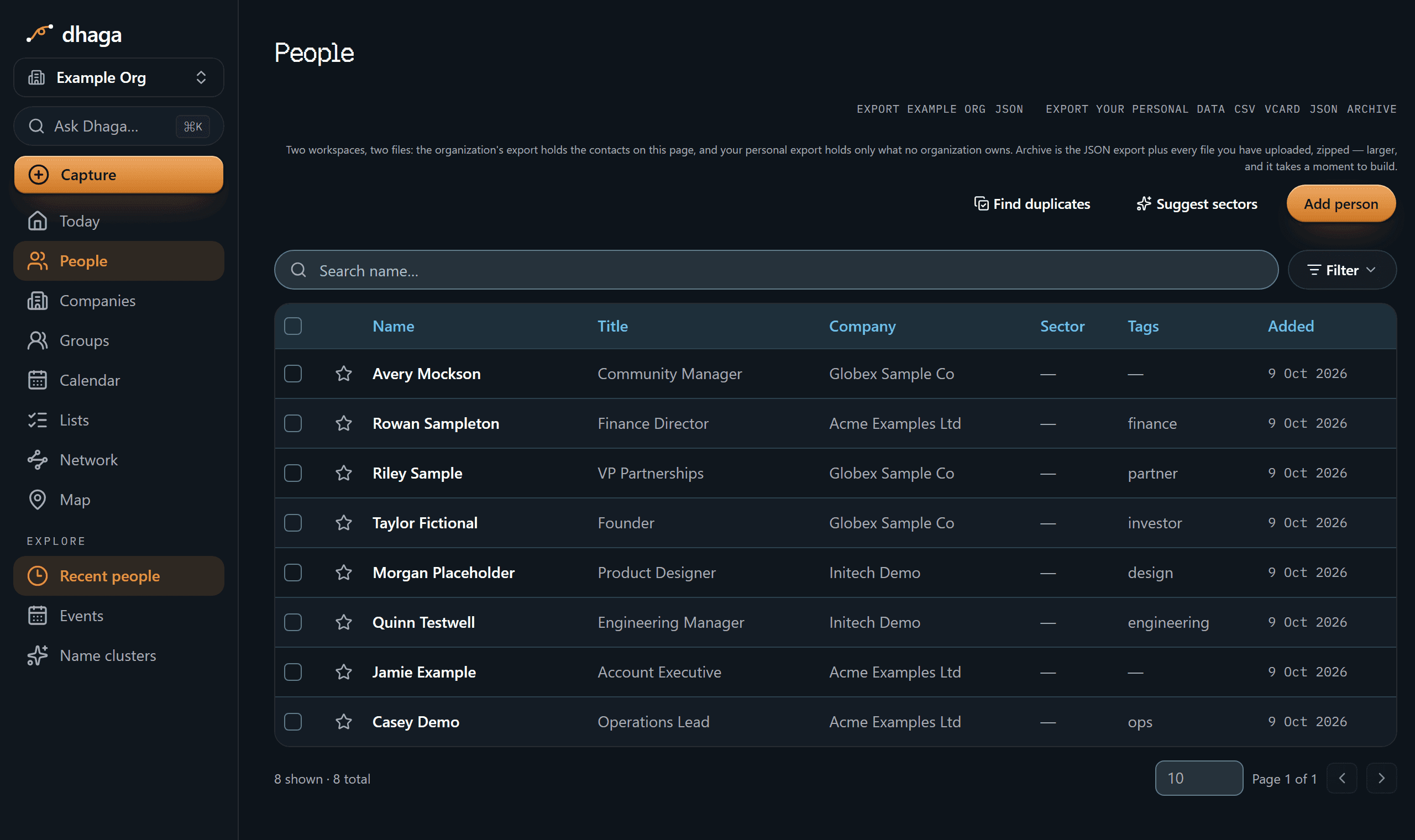The height and width of the screenshot is (840, 1415).
Task: Focus the Search name field
Action: pyautogui.click(x=776, y=270)
